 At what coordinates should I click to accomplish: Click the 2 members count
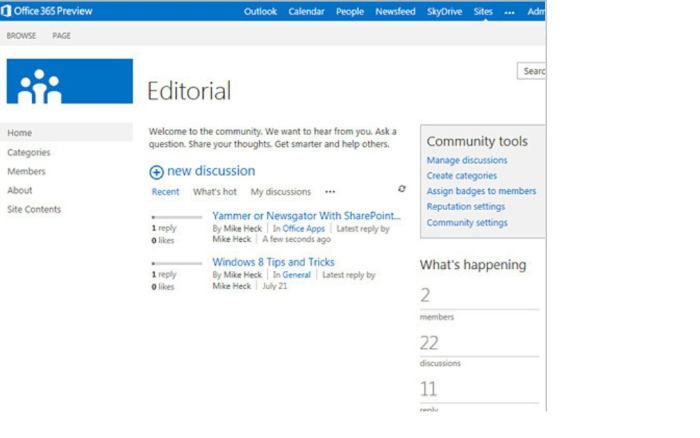425,295
